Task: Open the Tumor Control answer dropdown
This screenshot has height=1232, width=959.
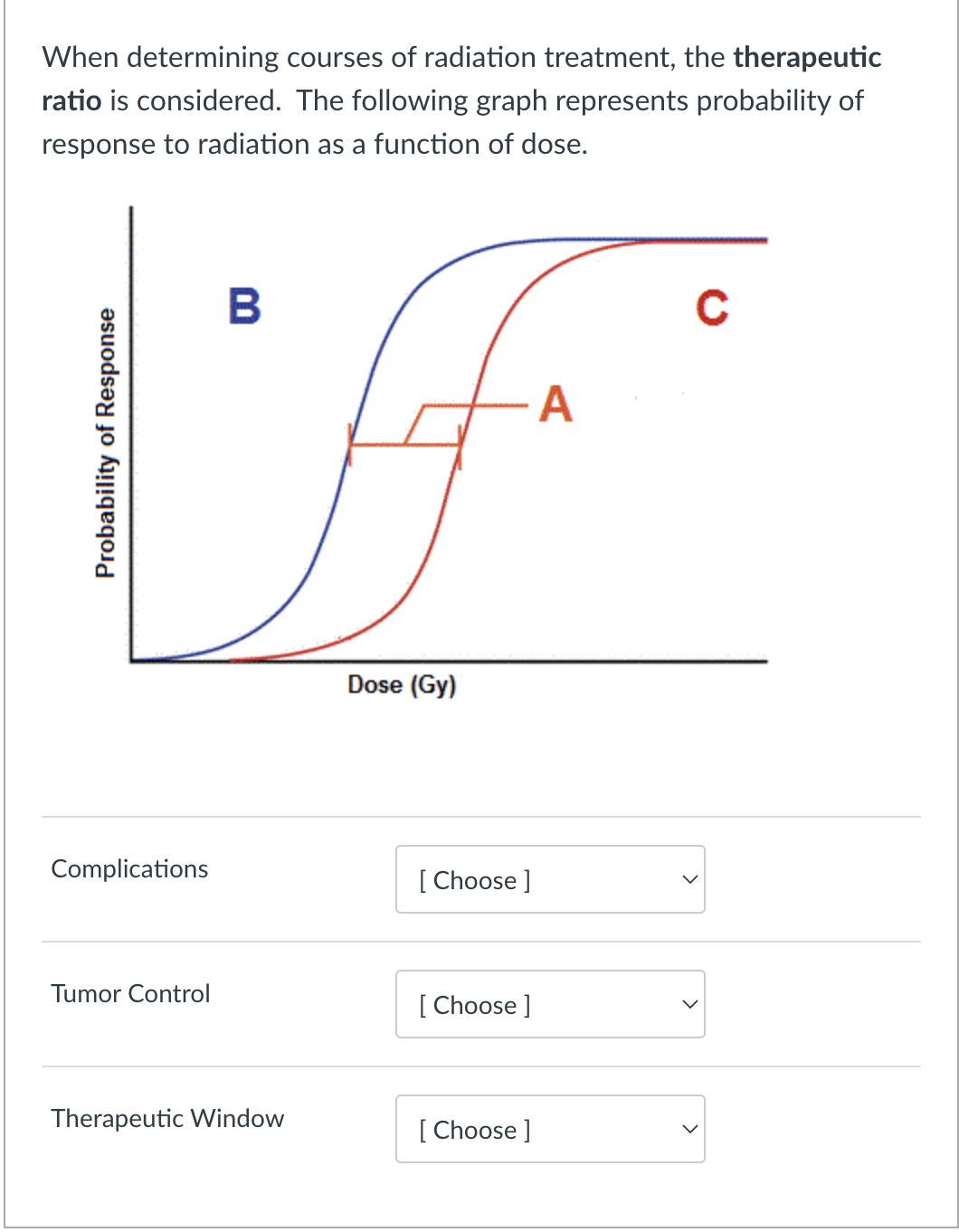Action: (x=549, y=1004)
